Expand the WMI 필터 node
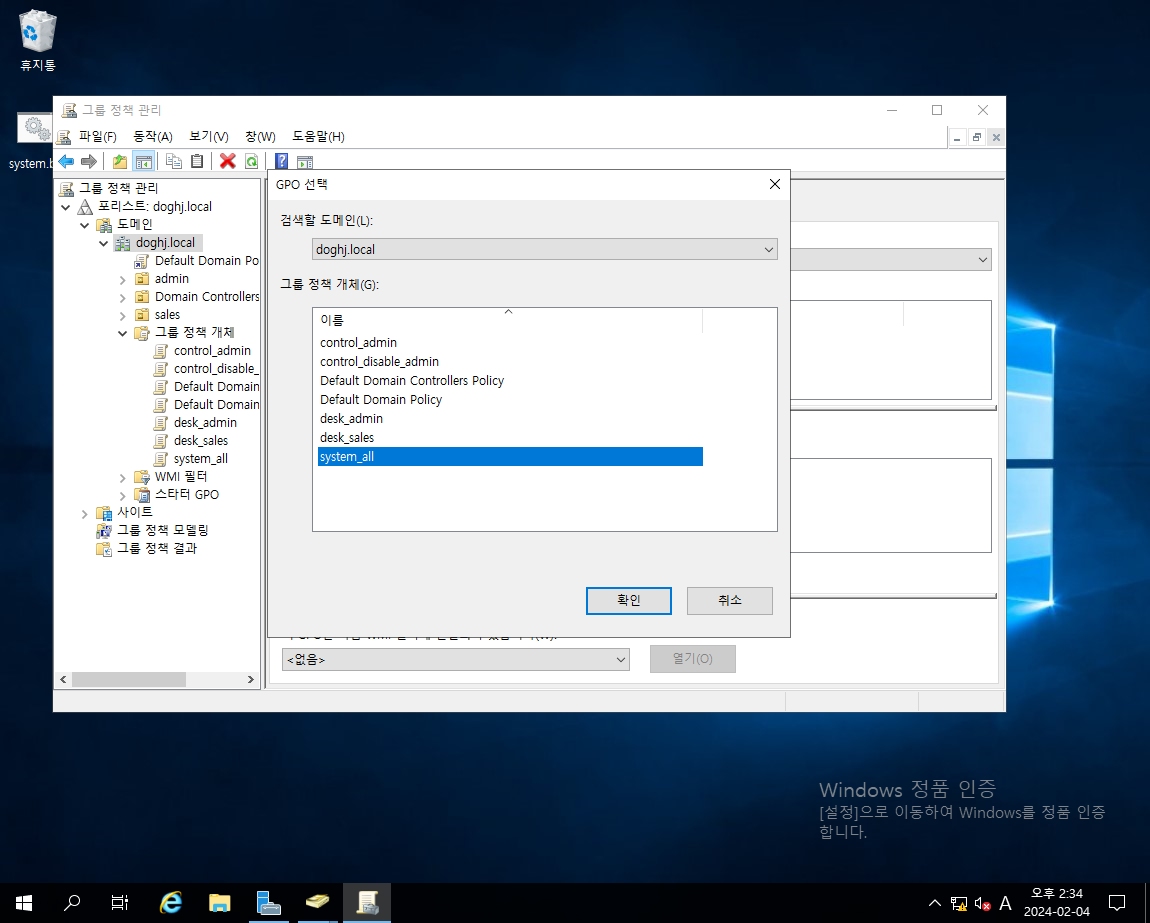1150x923 pixels. click(x=122, y=478)
